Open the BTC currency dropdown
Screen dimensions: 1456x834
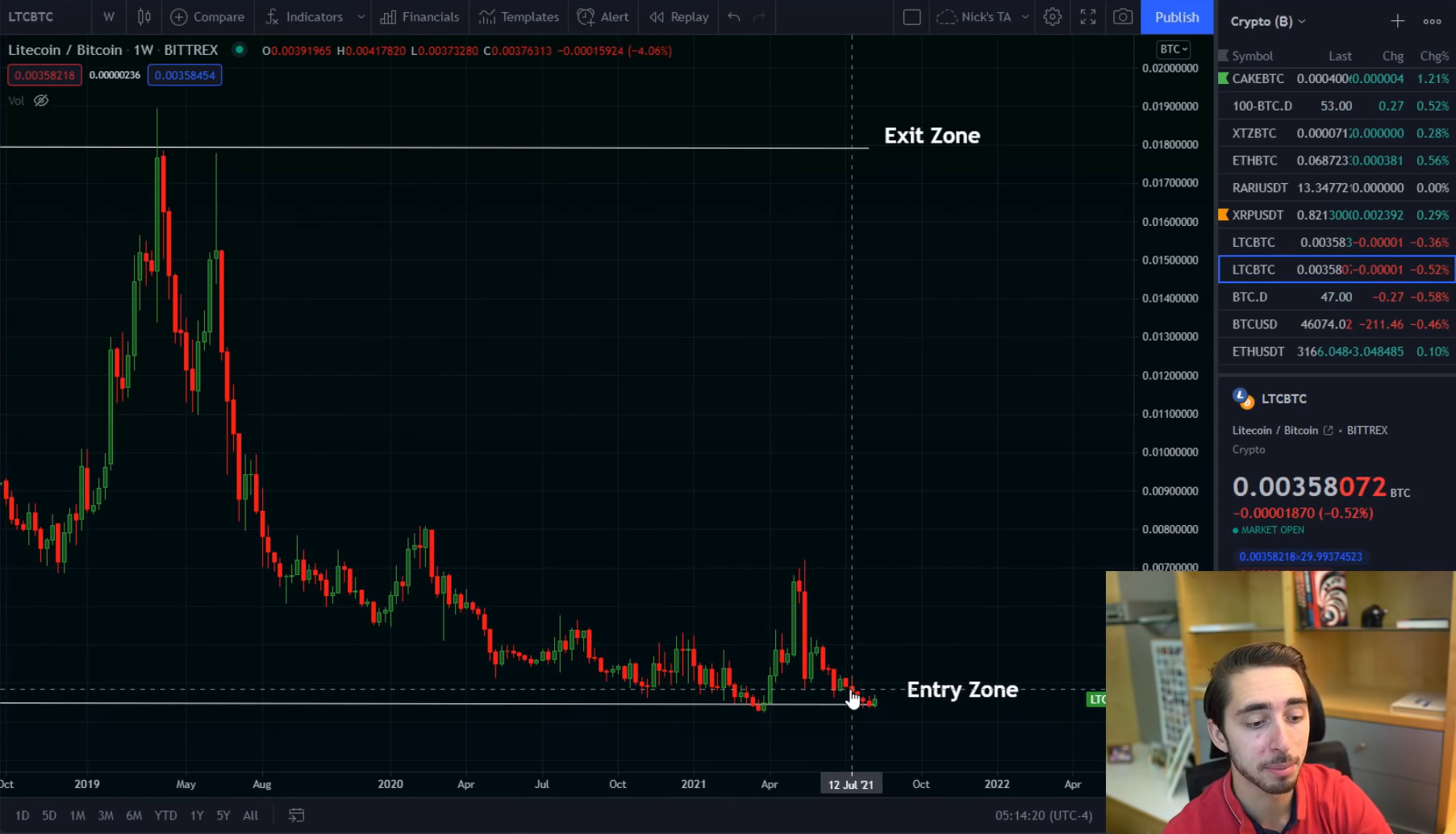[x=1174, y=50]
